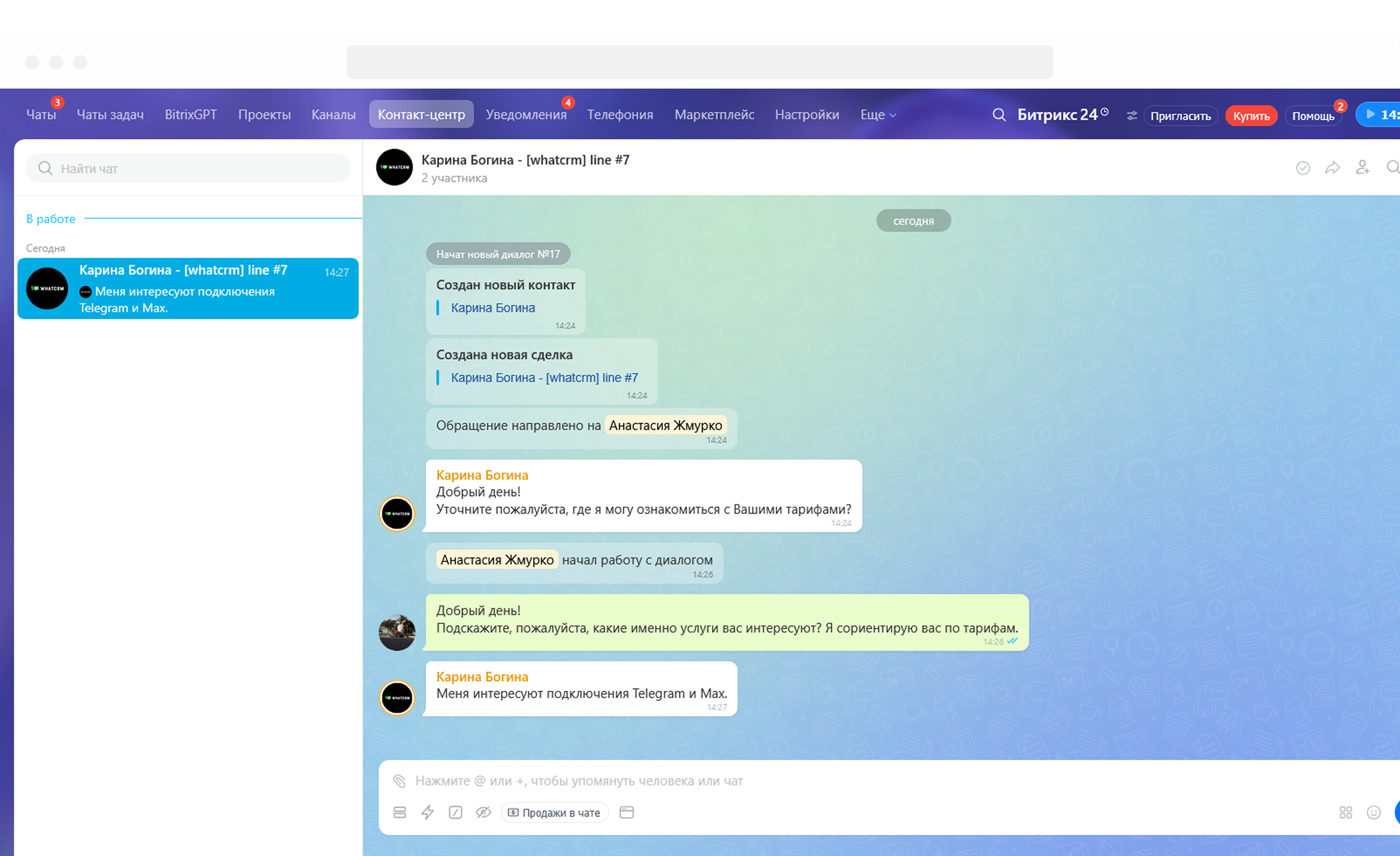Select Карина Богина chat in the list

(x=188, y=289)
